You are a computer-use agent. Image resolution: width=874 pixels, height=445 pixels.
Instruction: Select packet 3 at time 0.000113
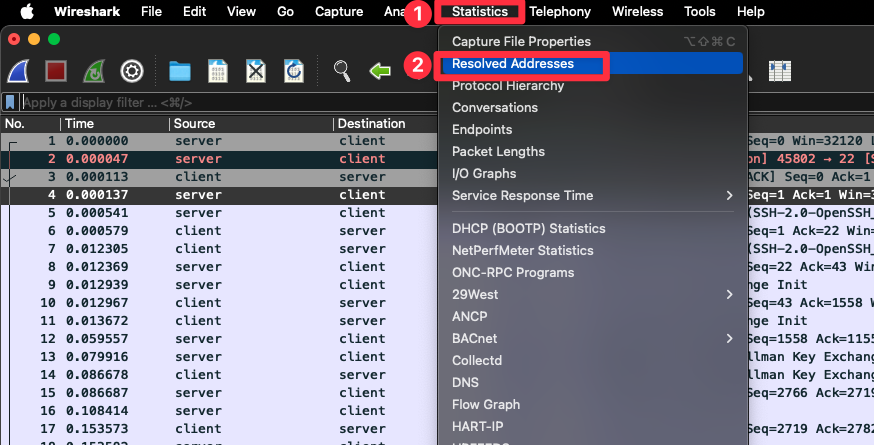pyautogui.click(x=220, y=177)
